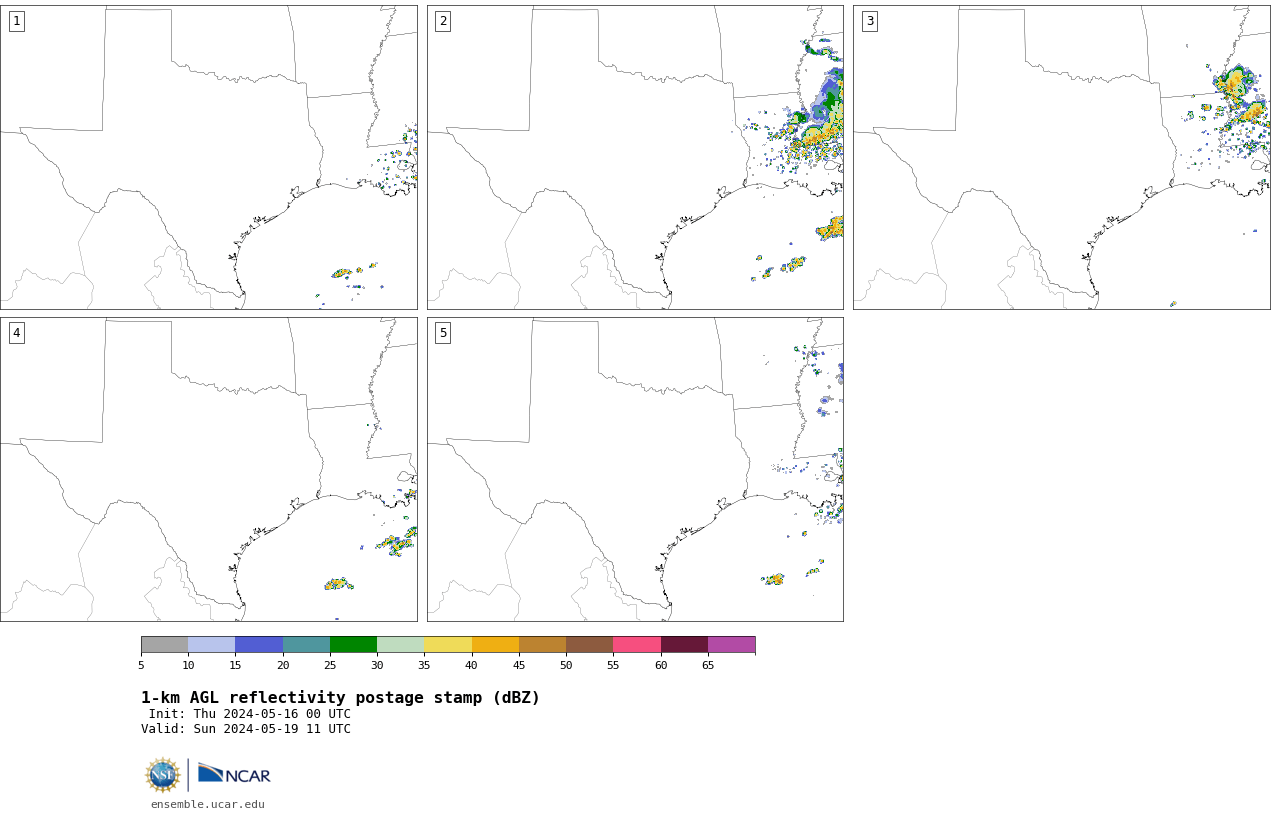
Task: Click the NSF logo emblem
Action: [163, 775]
